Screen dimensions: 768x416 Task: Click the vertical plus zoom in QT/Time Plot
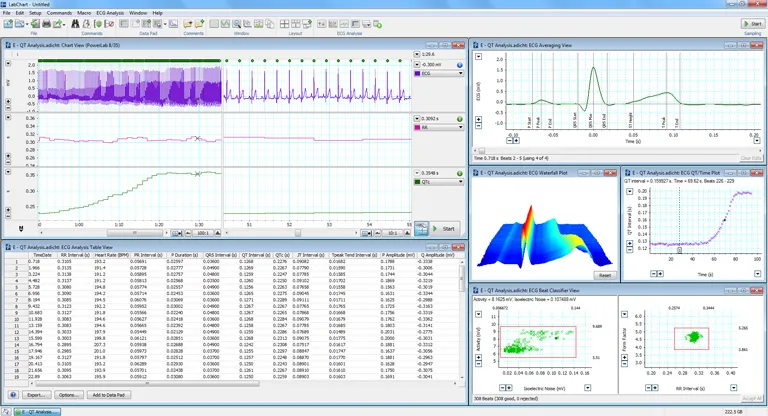click(x=629, y=244)
